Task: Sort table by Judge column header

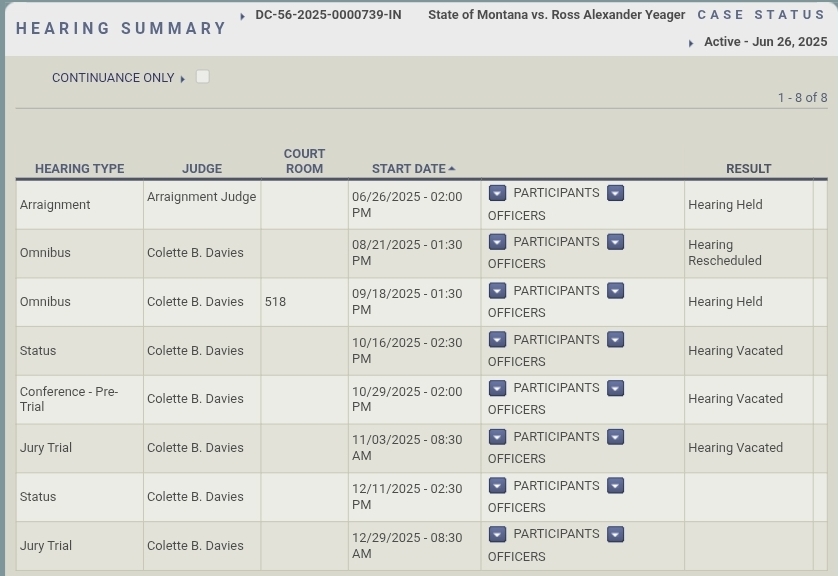Action: point(202,169)
